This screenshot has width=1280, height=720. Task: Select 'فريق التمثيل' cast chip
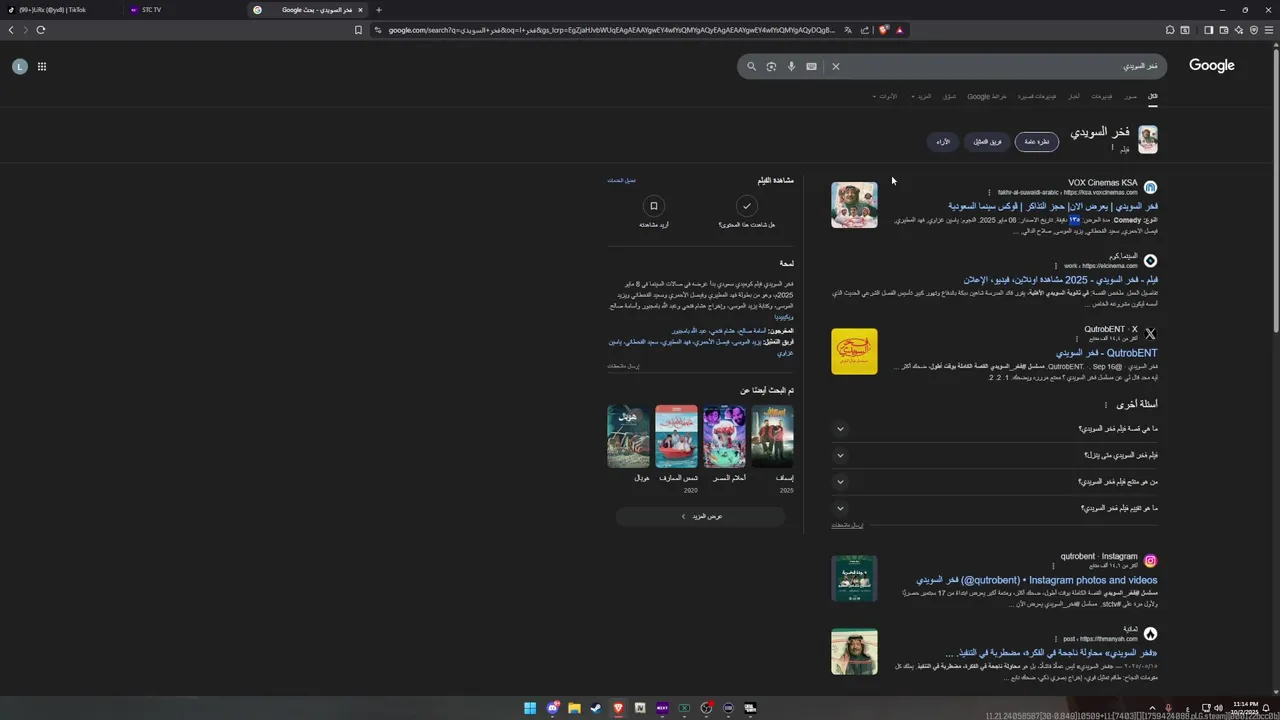(987, 142)
